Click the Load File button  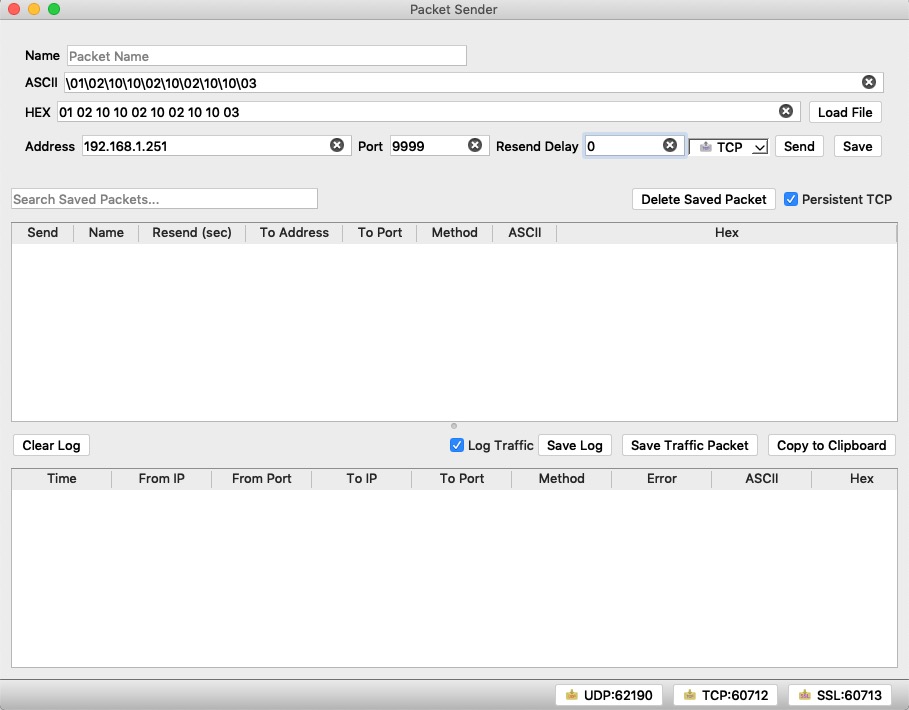pos(845,112)
